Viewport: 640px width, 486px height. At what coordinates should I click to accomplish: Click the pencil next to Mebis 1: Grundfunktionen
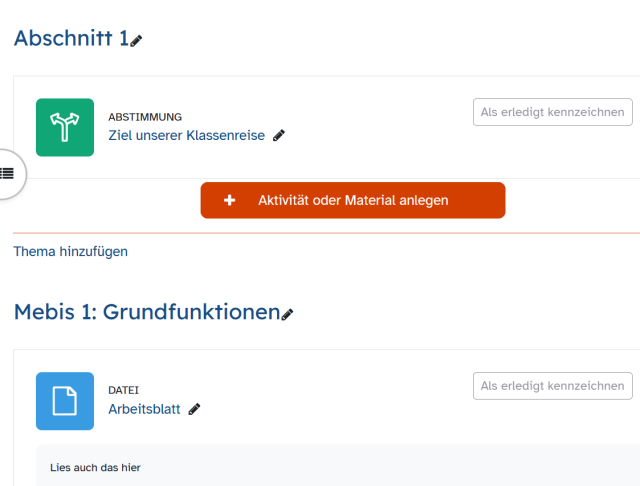click(288, 314)
